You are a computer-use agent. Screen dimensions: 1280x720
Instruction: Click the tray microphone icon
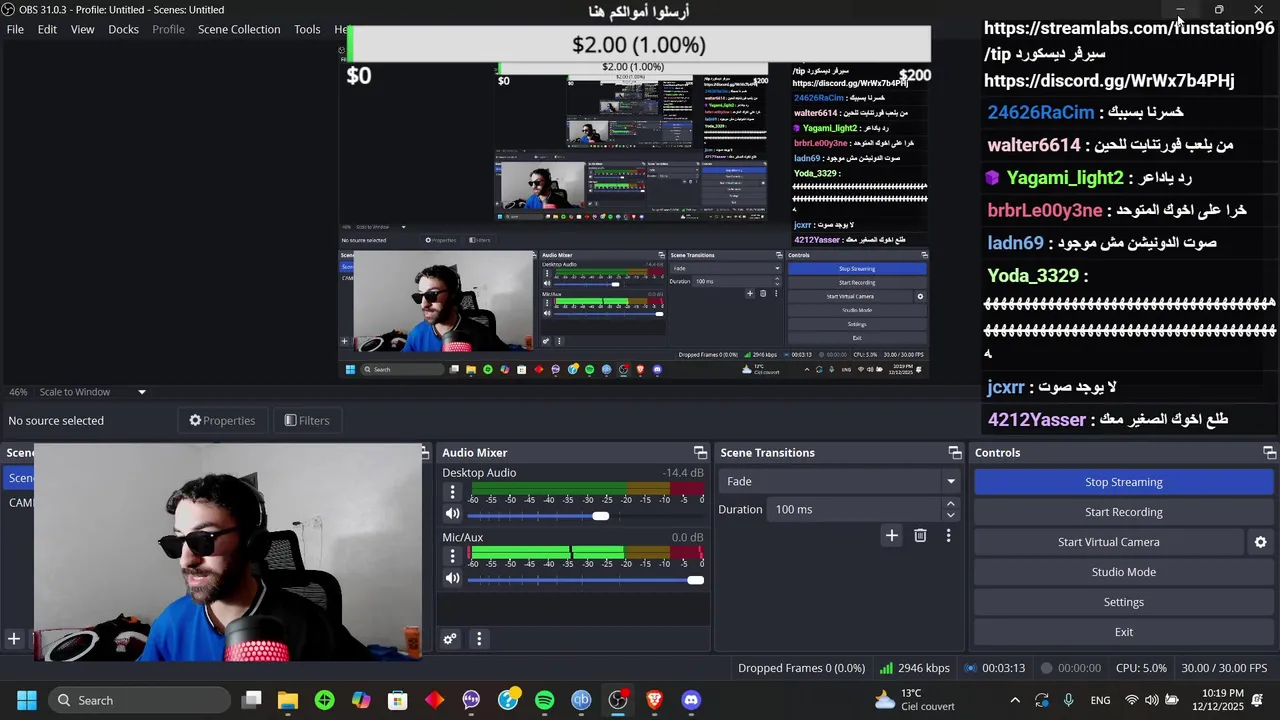coord(1069,700)
